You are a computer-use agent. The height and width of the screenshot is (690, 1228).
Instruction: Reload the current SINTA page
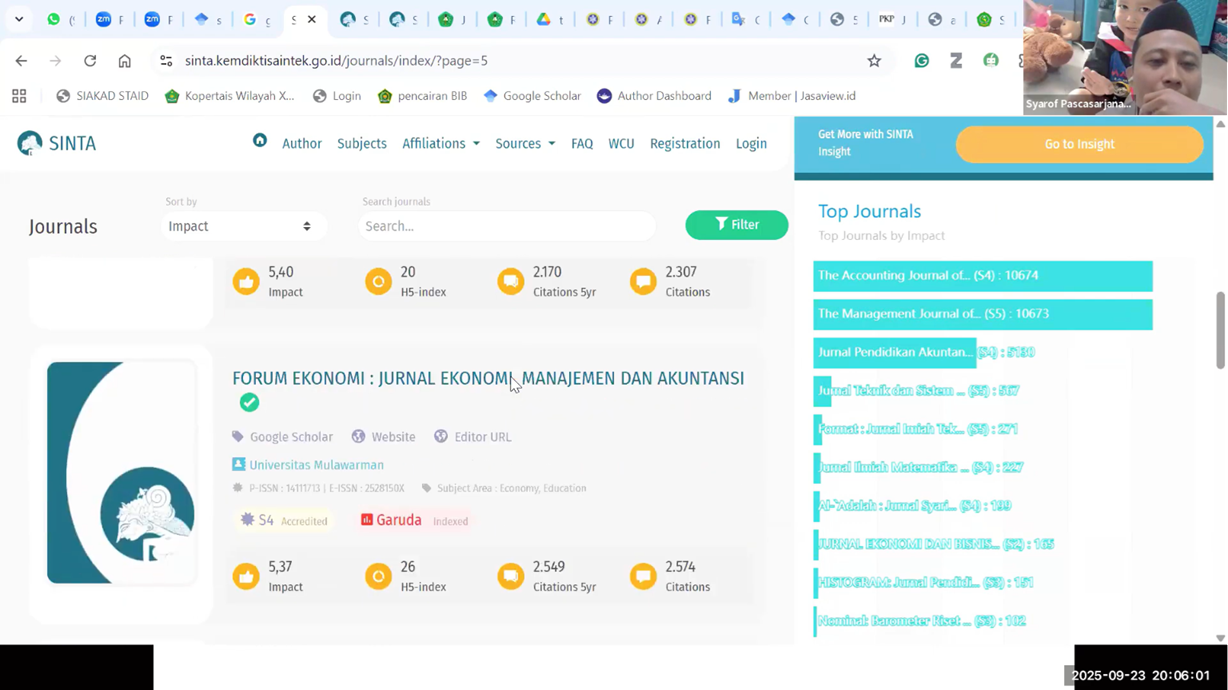click(x=90, y=61)
